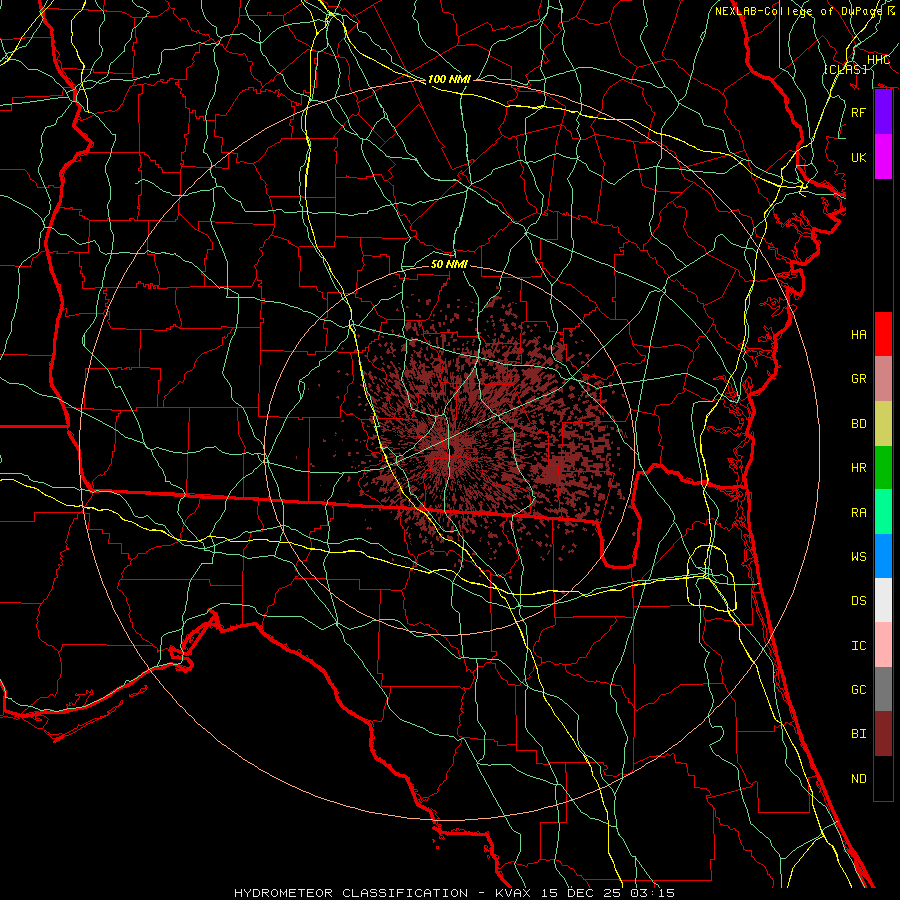Click the "ND" legend label
900x900 pixels.
point(858,778)
